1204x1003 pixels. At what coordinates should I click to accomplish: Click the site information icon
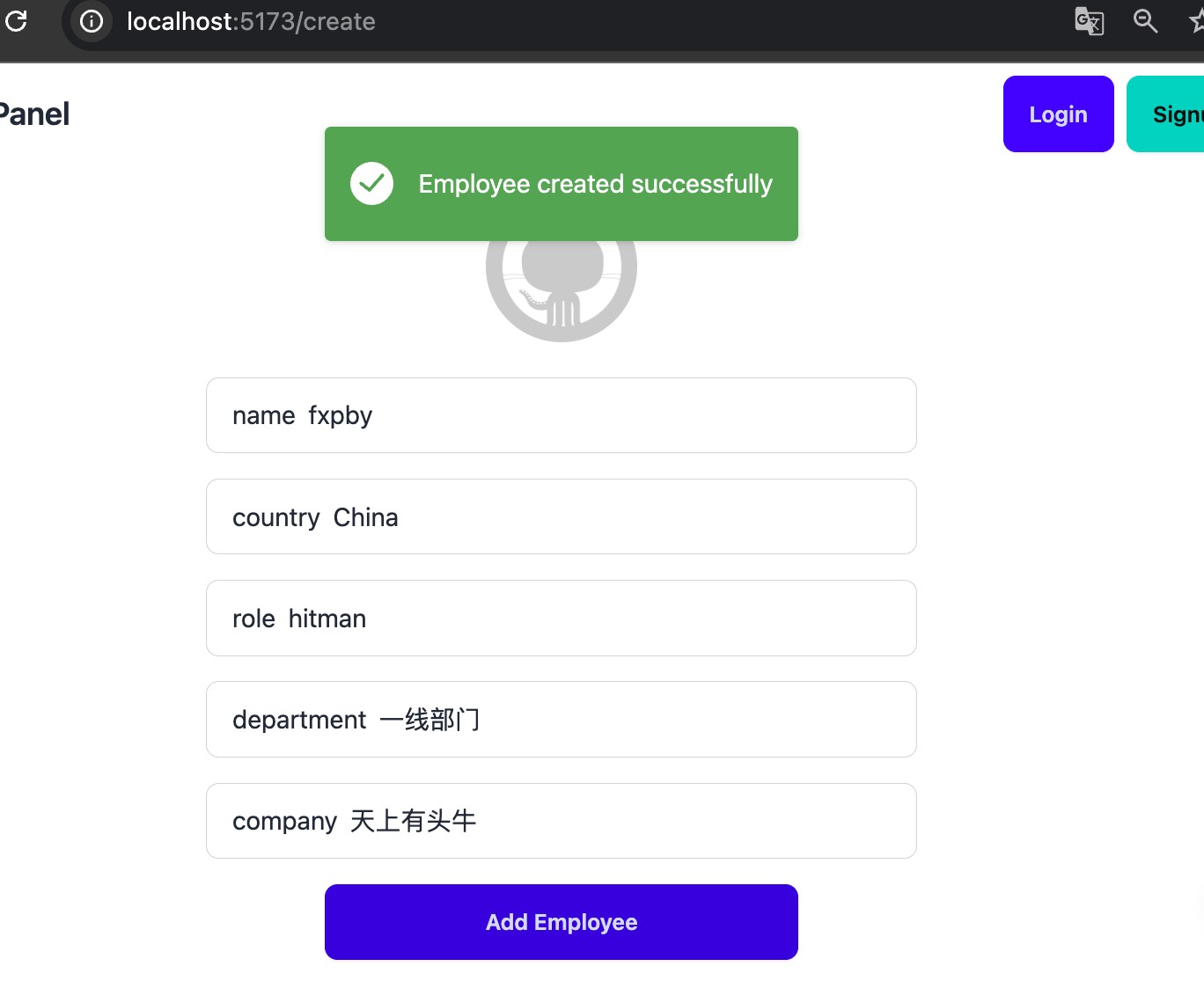[x=92, y=21]
